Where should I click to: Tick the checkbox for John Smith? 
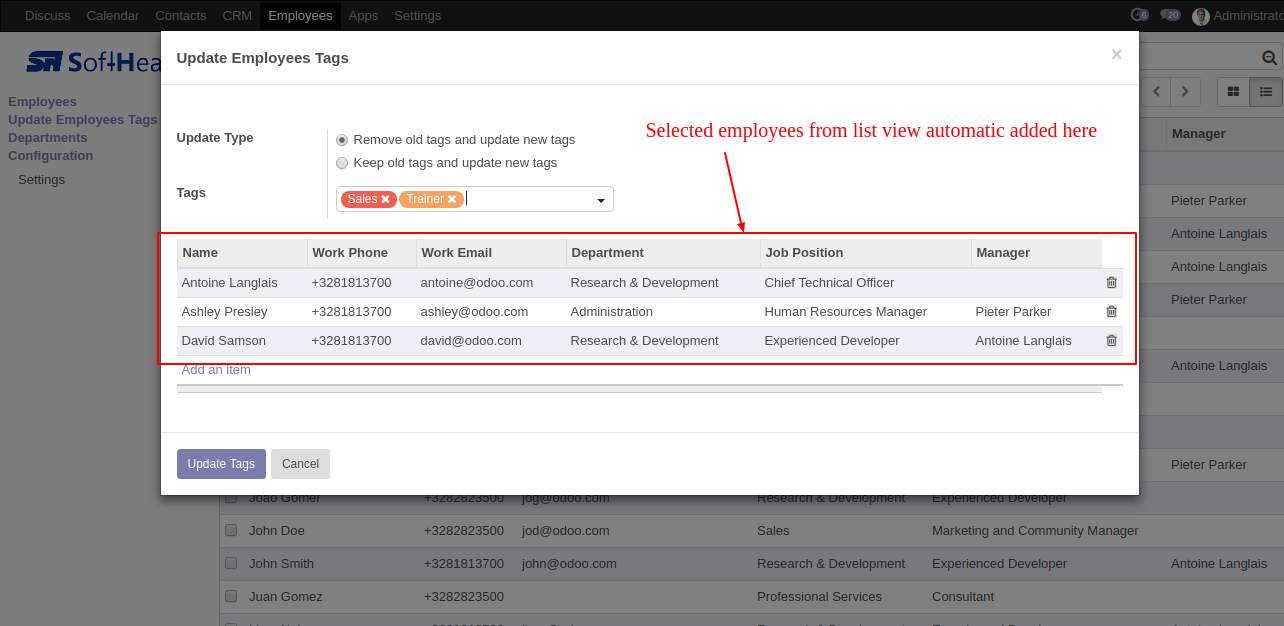[x=231, y=563]
